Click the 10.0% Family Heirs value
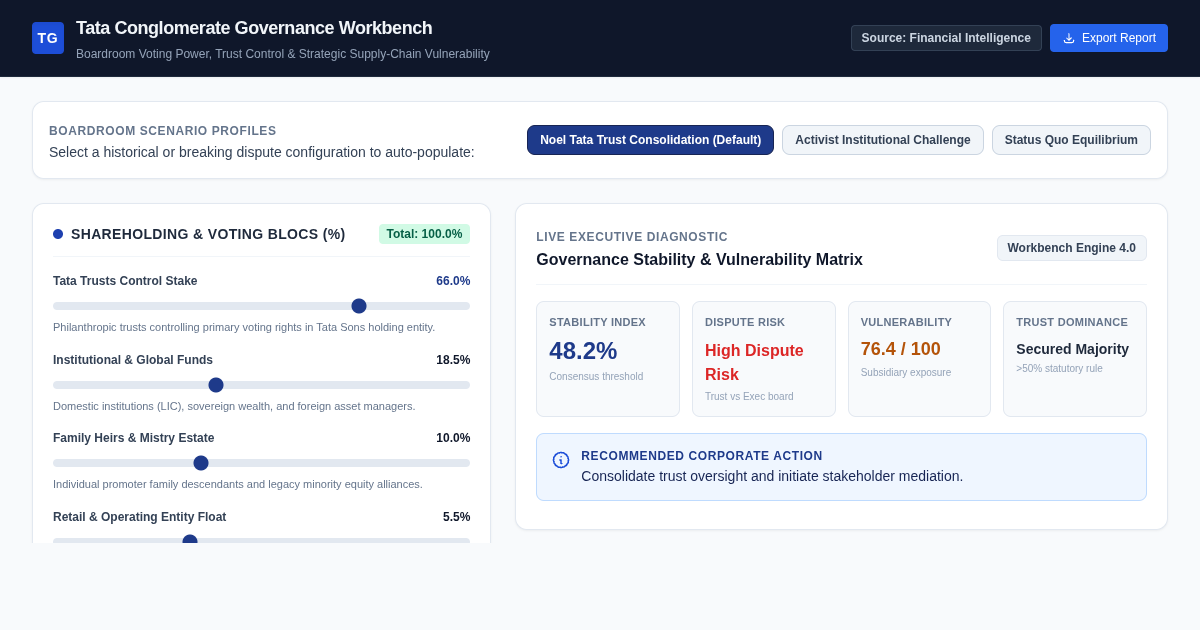 coord(453,438)
